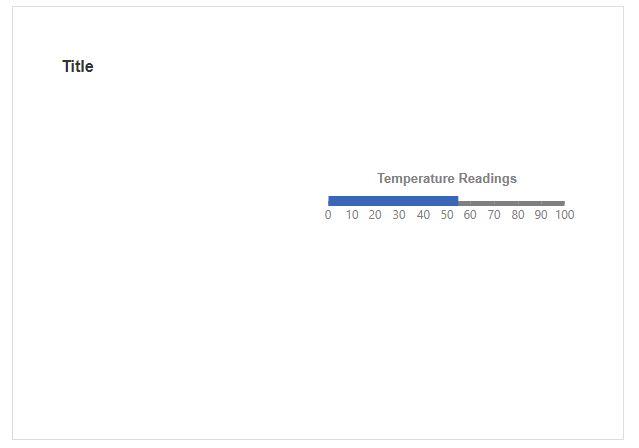The image size is (639, 448).
Task: Click the right end of gray bar
Action: coord(563,203)
